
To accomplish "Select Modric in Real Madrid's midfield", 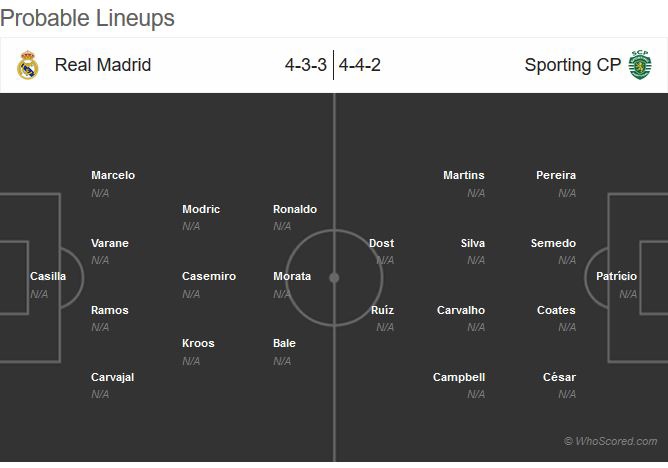I will click(x=201, y=209).
